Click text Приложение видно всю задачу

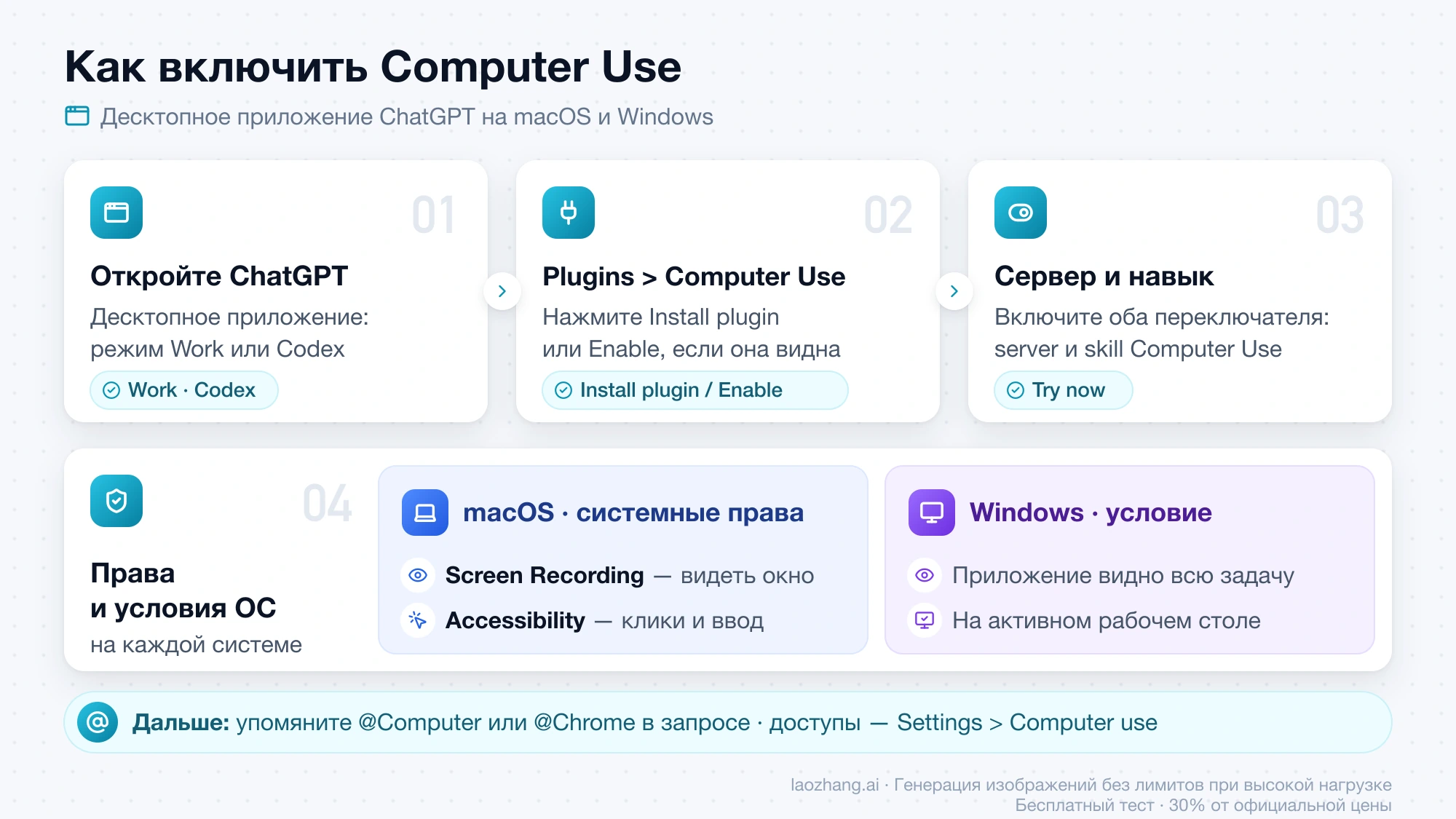coord(1123,575)
